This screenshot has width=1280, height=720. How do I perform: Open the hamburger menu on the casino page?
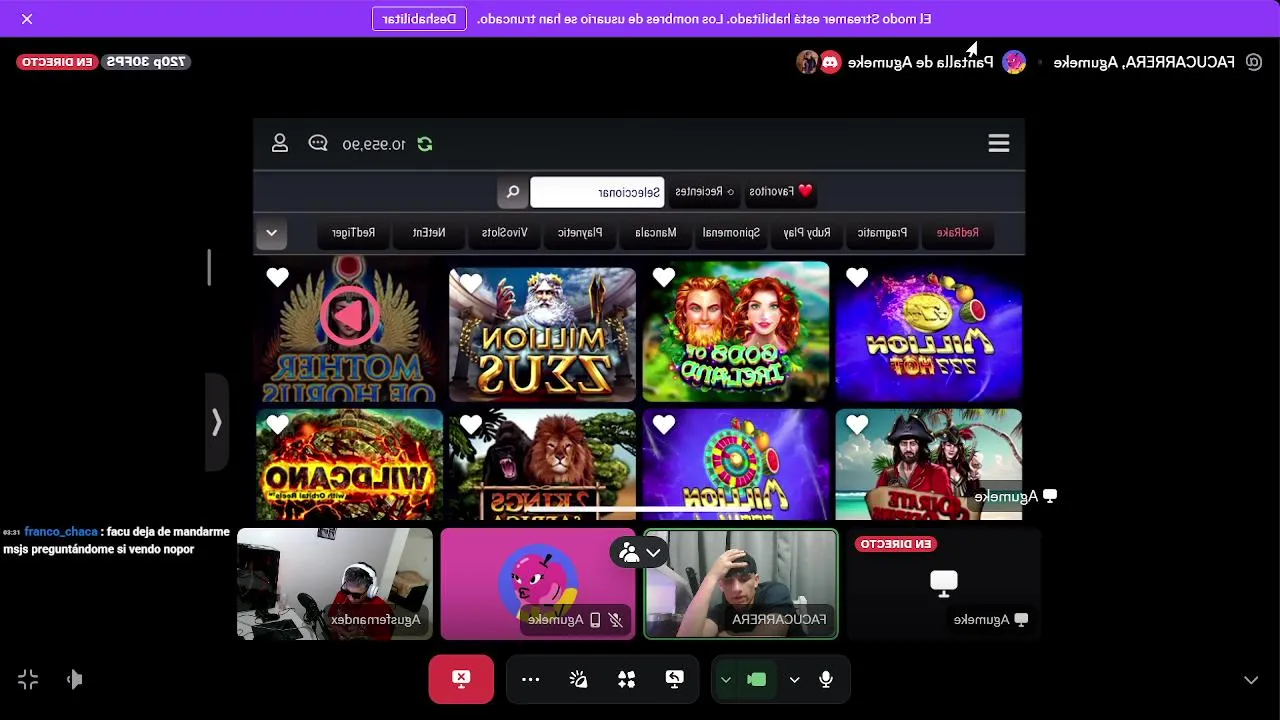pos(998,144)
